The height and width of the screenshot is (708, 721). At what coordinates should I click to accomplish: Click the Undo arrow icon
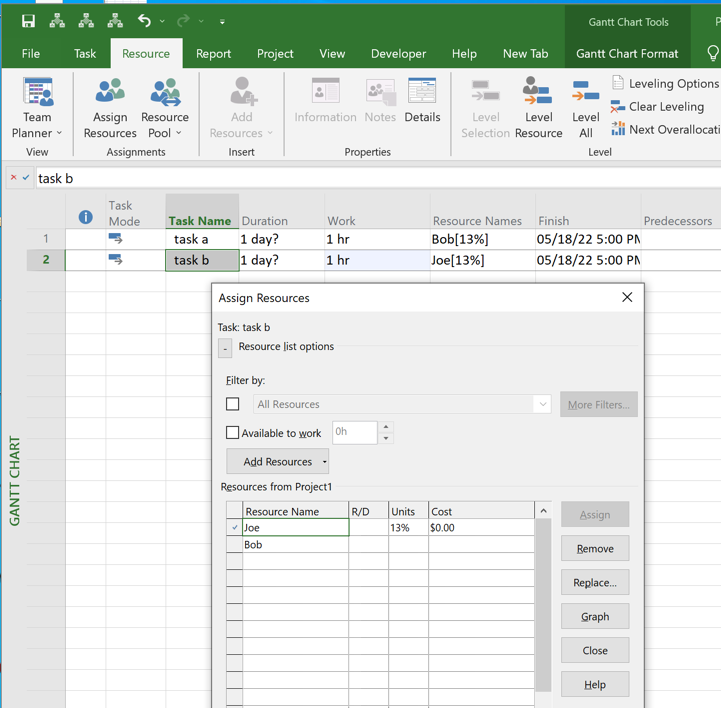tap(144, 21)
